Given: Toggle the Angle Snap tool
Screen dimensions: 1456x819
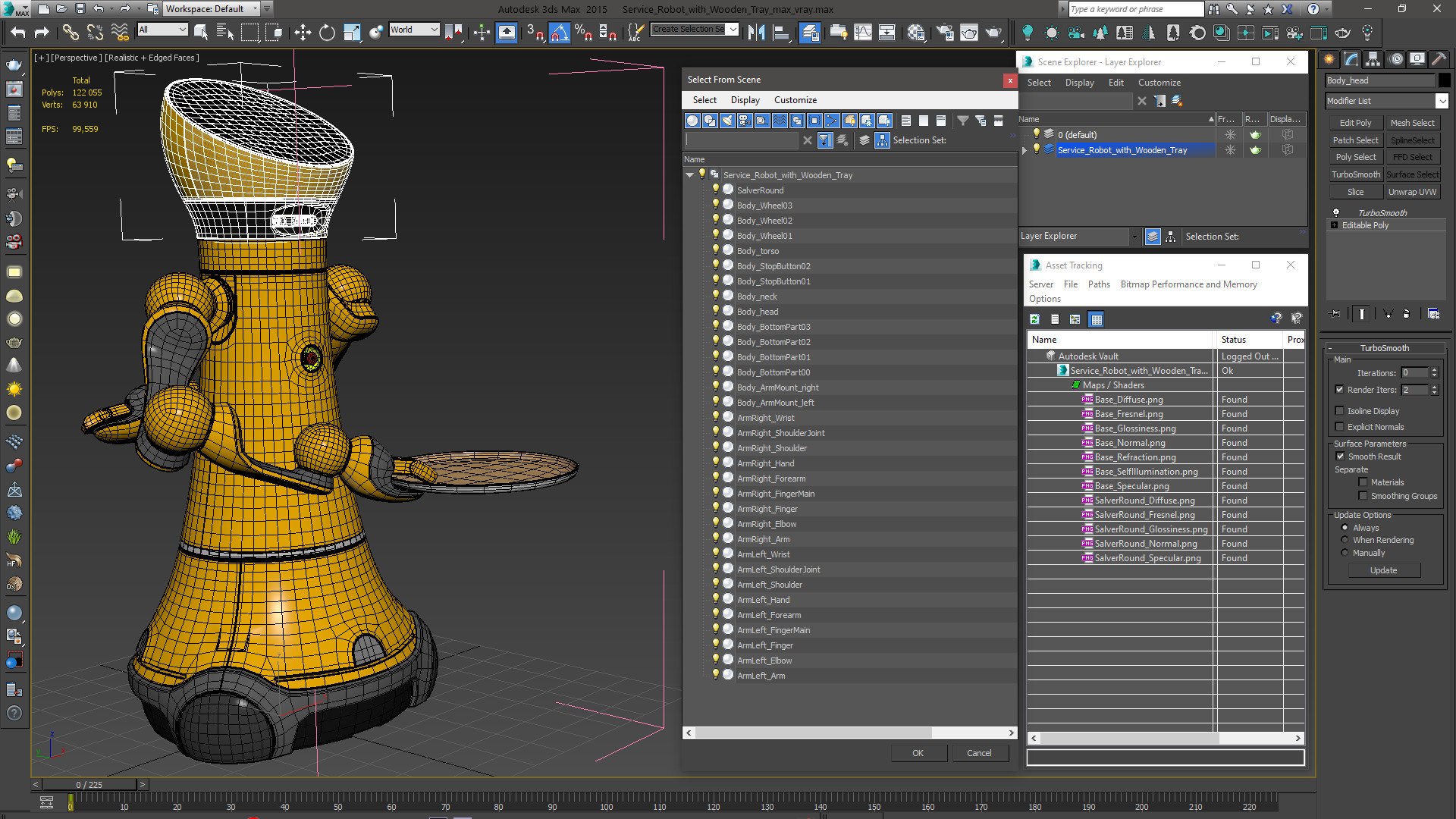Looking at the screenshot, I should coord(559,32).
